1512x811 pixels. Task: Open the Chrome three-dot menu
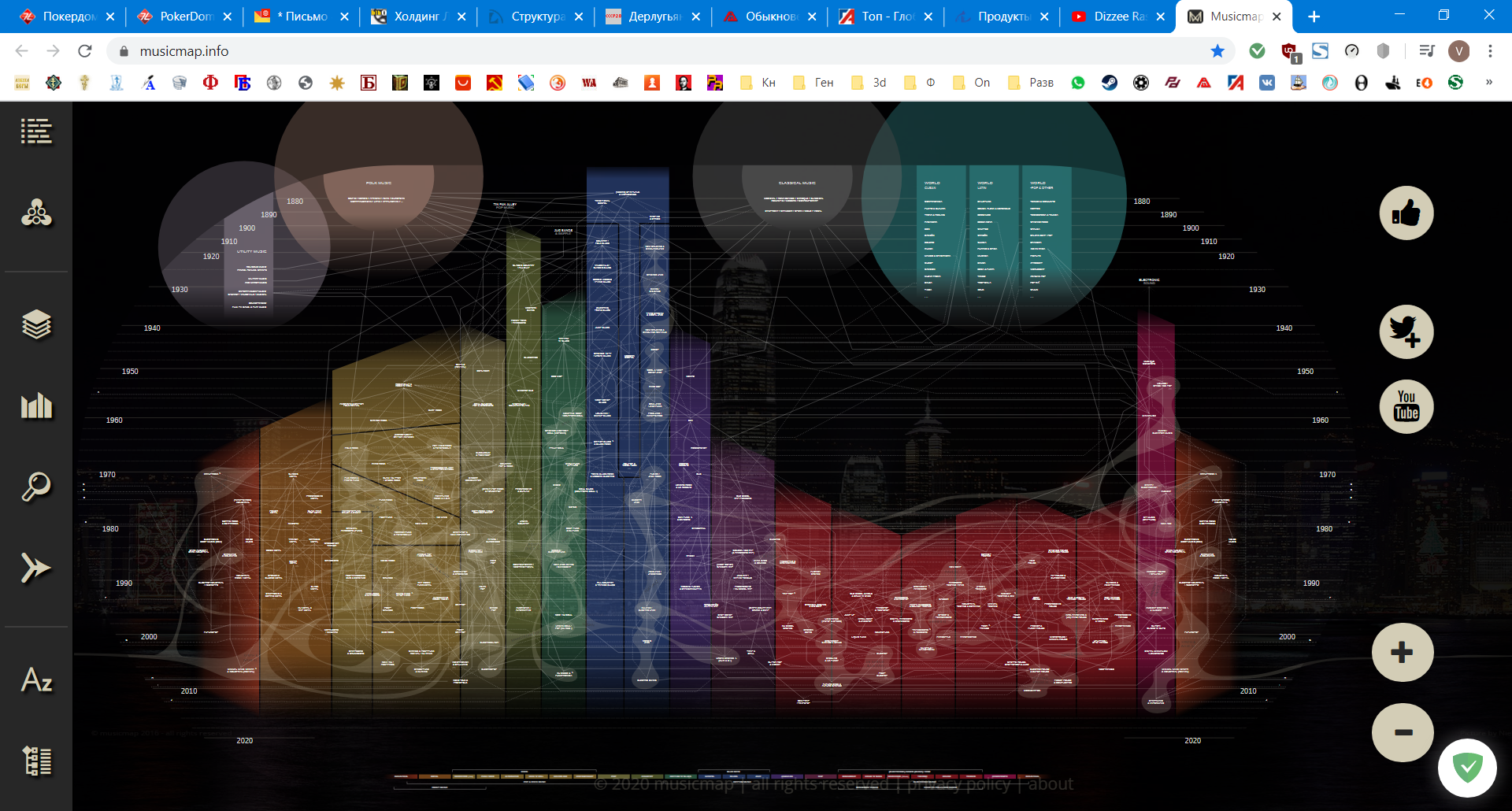tap(1490, 51)
